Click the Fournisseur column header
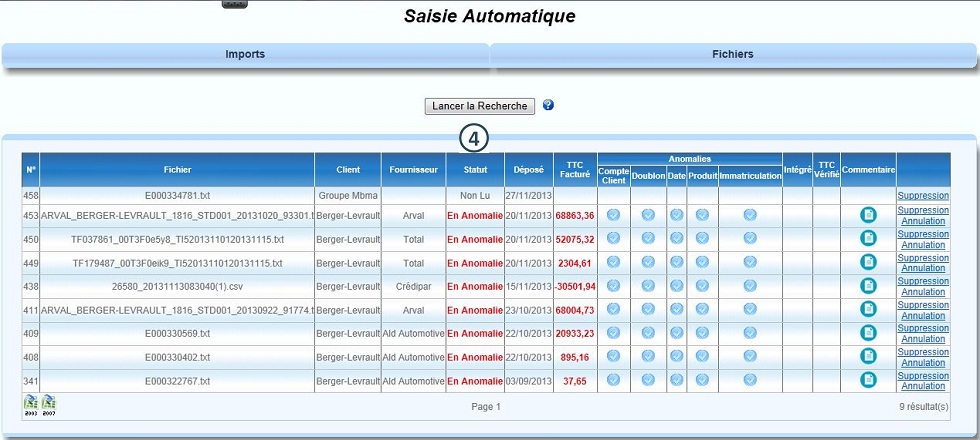Screen dimensions: 980x440 click(413, 169)
